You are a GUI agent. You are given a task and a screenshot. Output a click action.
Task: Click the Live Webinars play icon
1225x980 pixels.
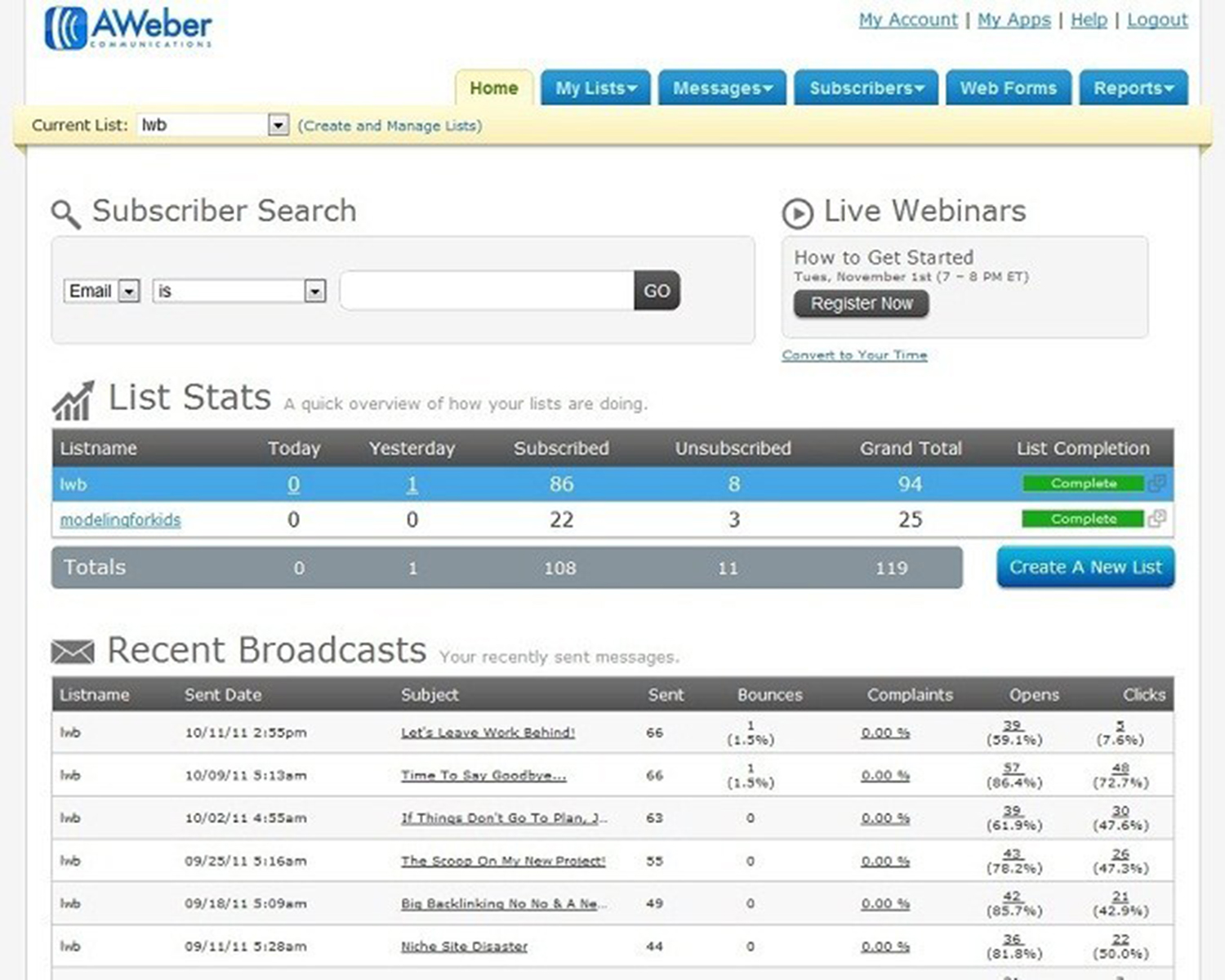[797, 214]
